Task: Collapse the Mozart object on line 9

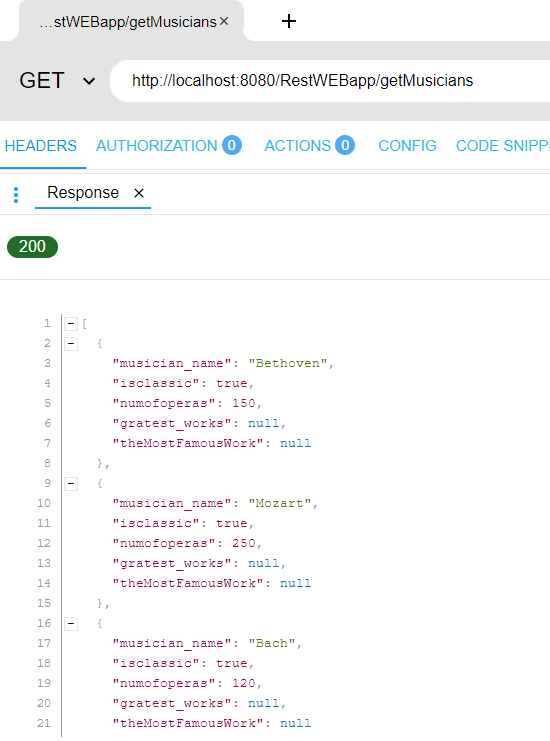Action: [x=71, y=483]
